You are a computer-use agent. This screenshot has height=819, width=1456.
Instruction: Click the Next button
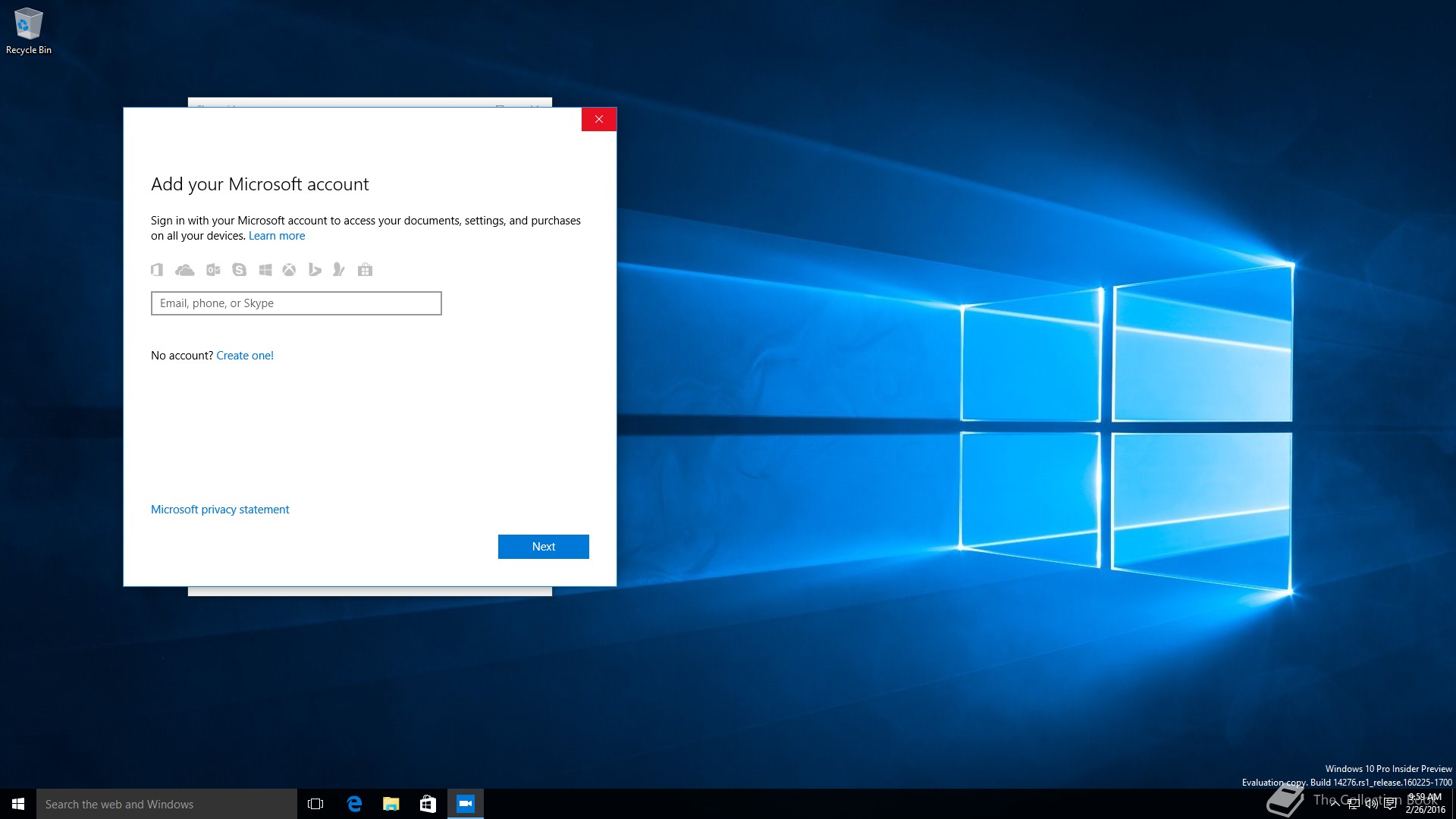tap(543, 547)
